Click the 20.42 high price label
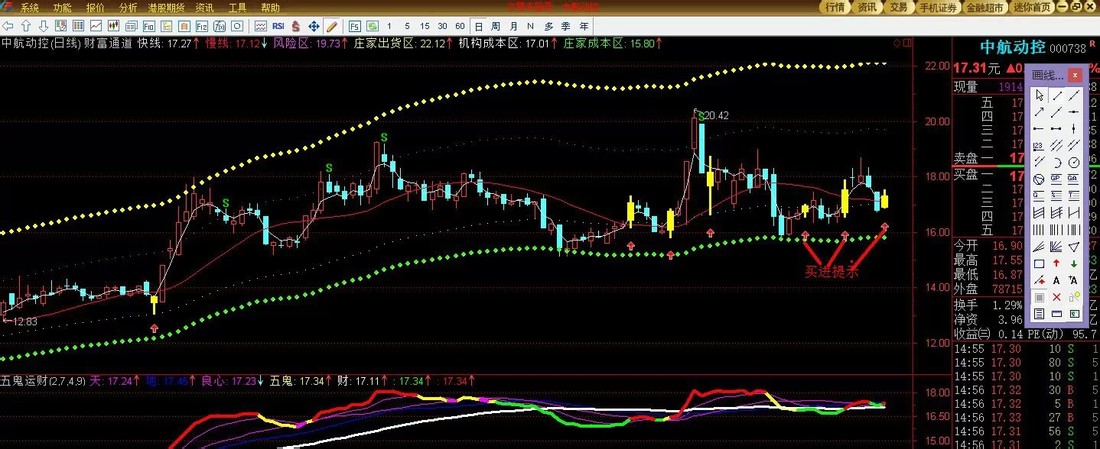1100x449 pixels. click(x=716, y=115)
